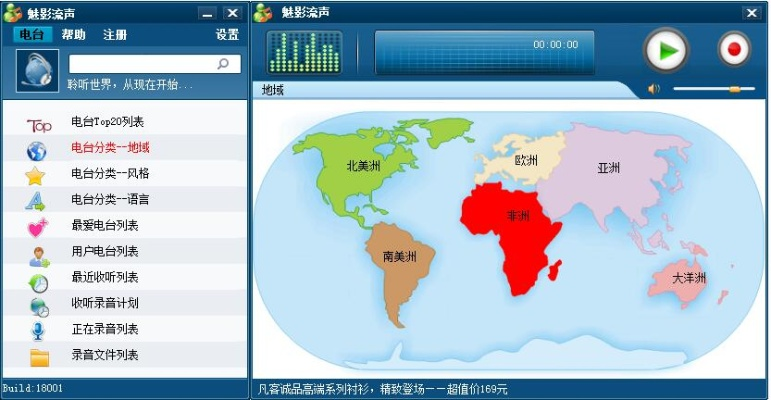Click the Top icon for 电台Top20列表

pyautogui.click(x=38, y=125)
